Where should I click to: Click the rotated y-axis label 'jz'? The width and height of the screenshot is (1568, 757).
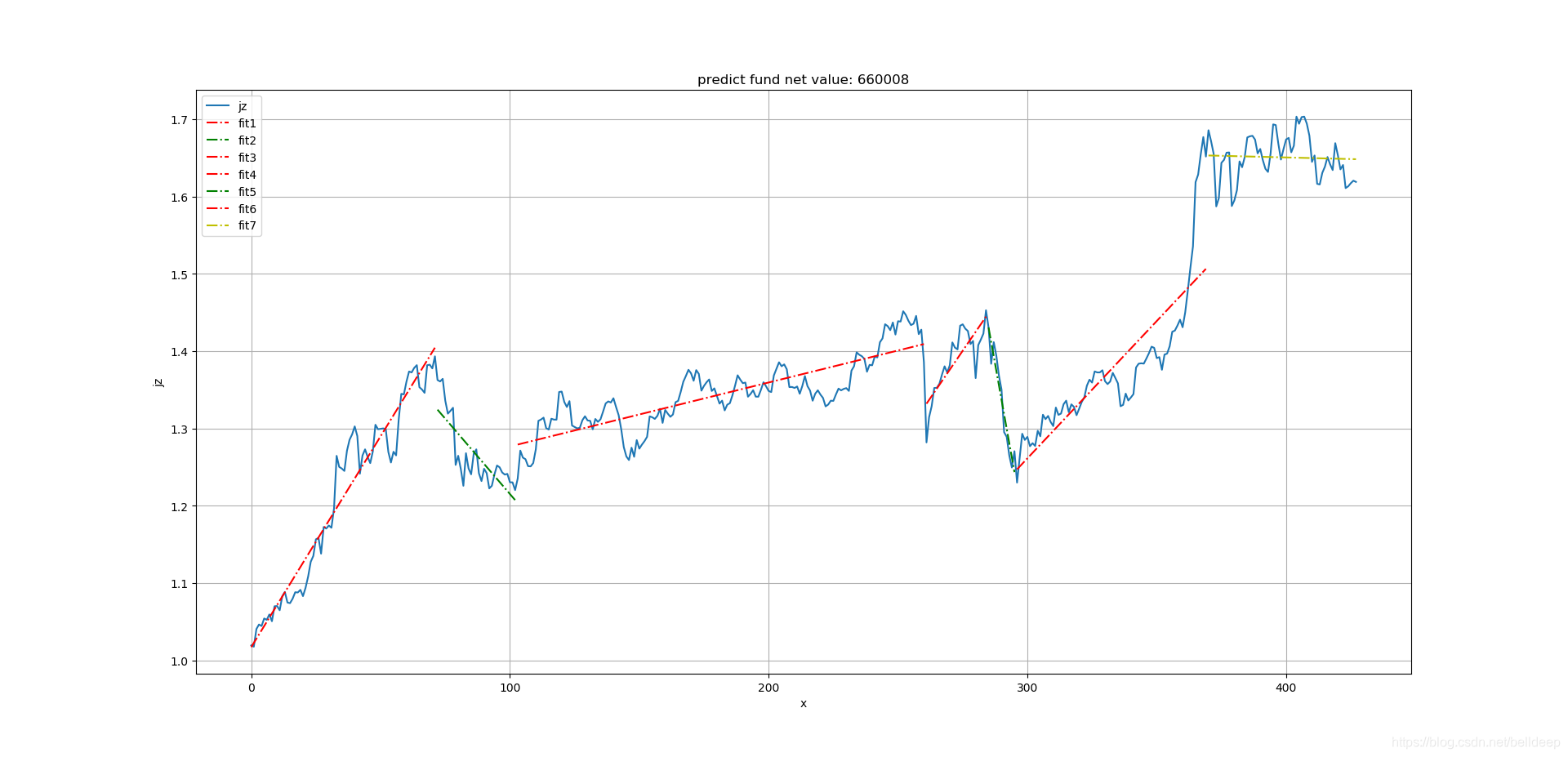click(x=158, y=382)
